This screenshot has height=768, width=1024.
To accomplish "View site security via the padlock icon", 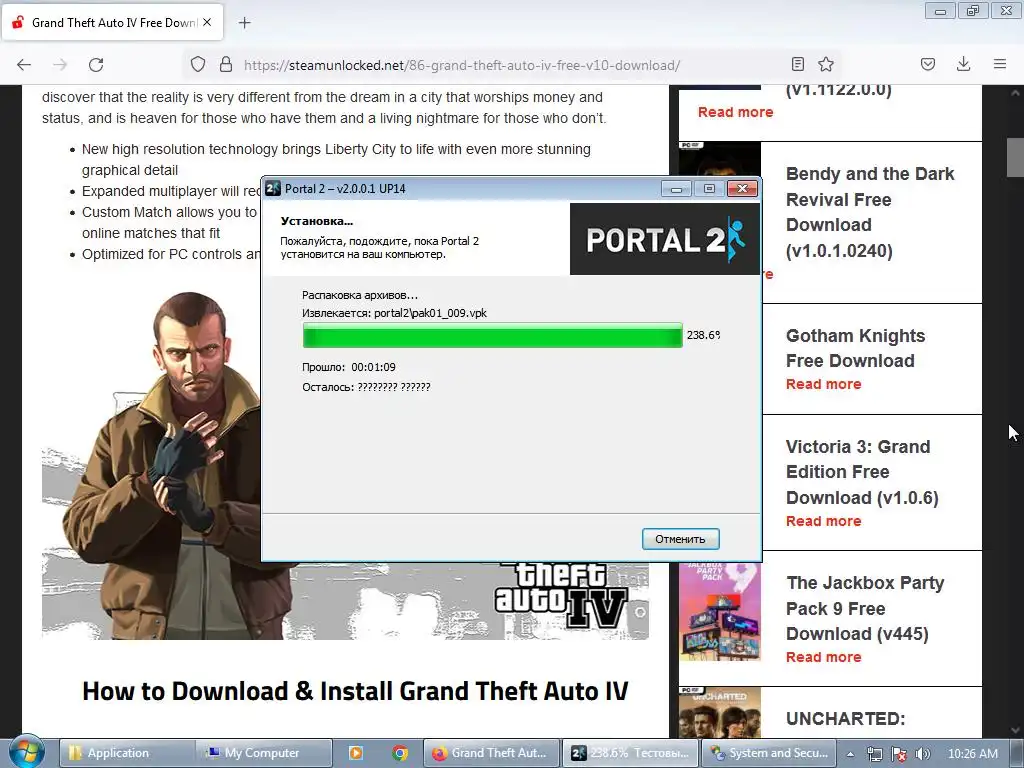I will click(226, 65).
